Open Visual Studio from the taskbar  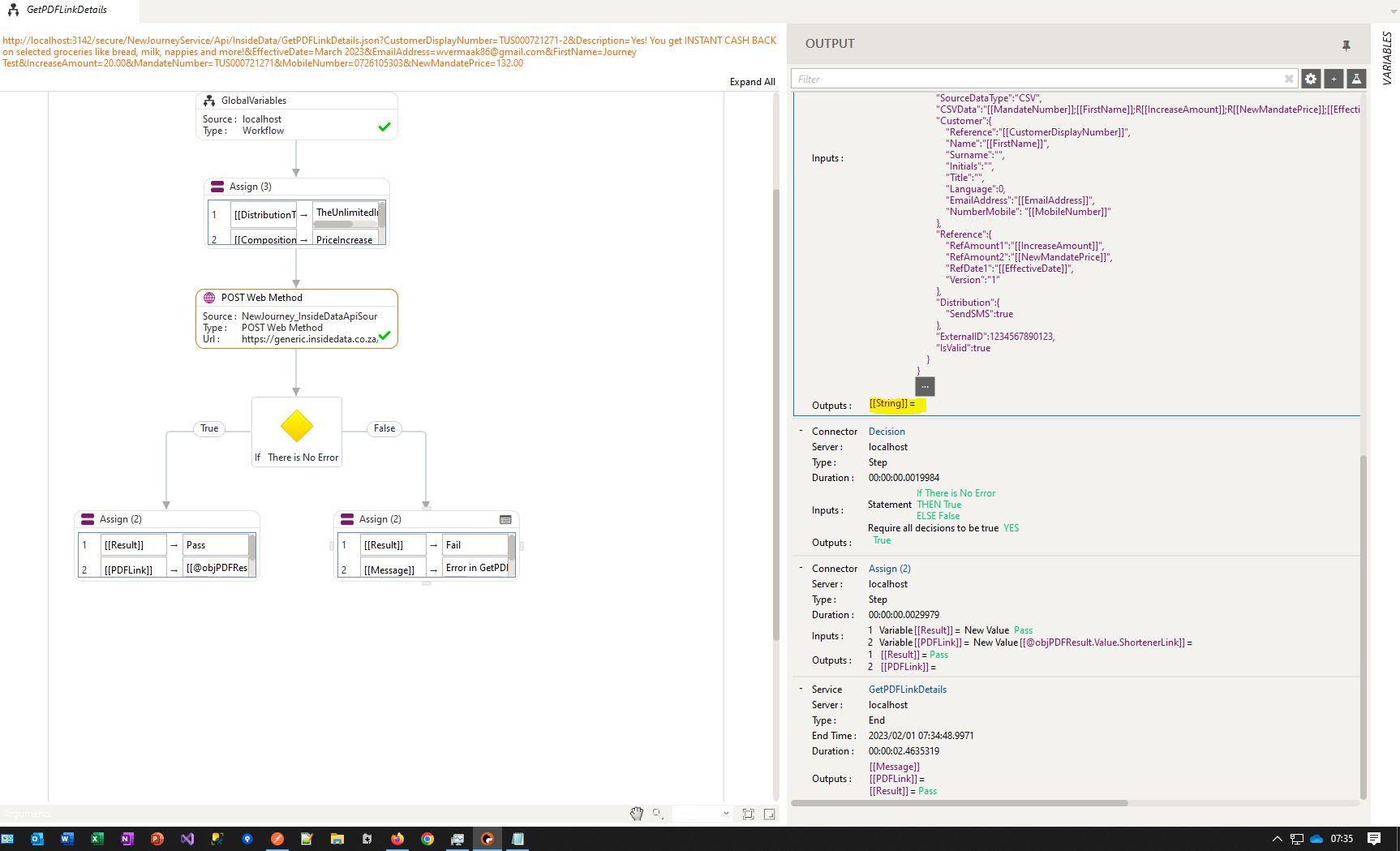pyautogui.click(x=187, y=839)
